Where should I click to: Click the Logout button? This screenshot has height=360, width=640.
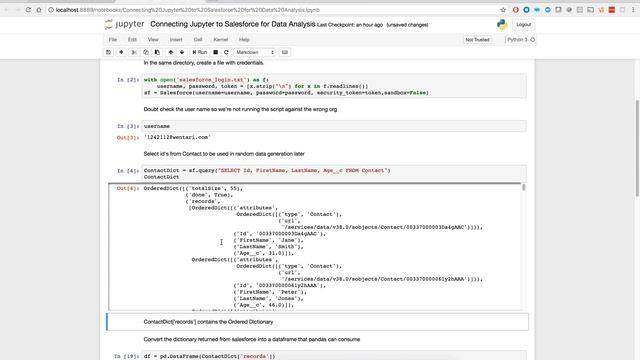coord(524,24)
